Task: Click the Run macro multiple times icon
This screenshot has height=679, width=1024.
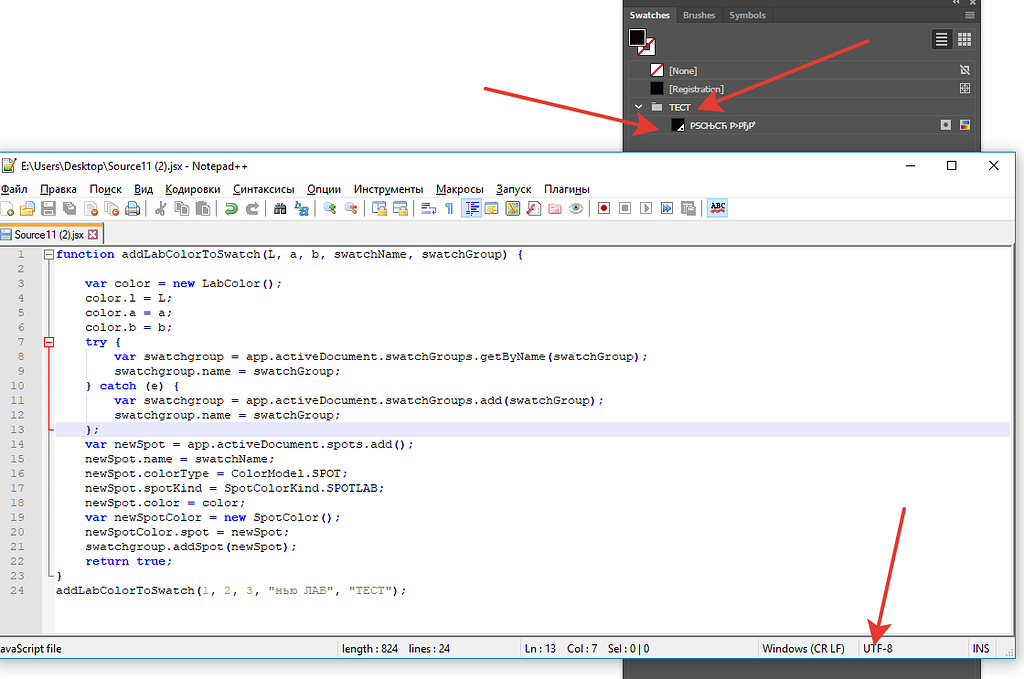Action: pyautogui.click(x=667, y=208)
